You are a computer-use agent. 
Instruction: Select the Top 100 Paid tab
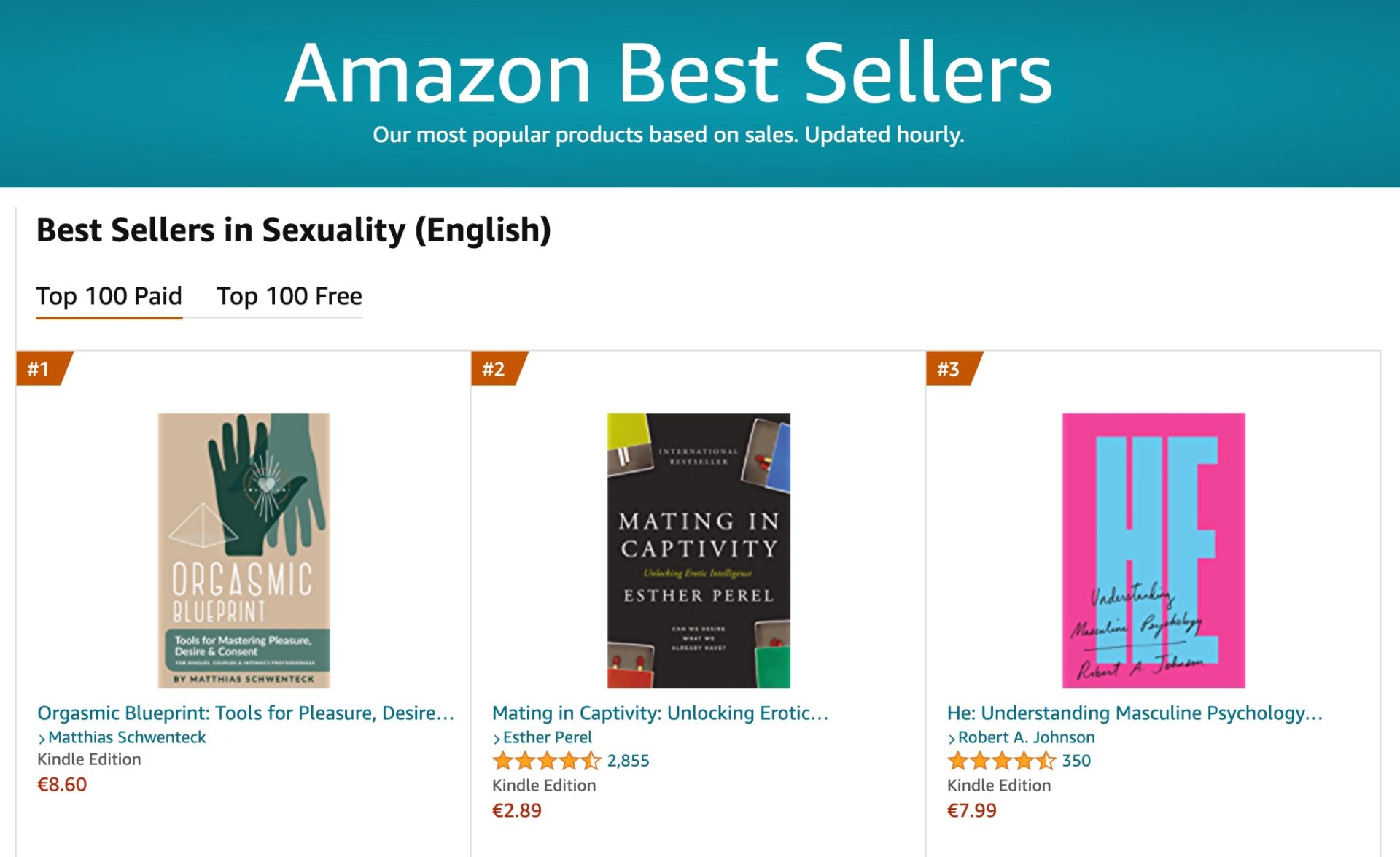click(x=109, y=296)
